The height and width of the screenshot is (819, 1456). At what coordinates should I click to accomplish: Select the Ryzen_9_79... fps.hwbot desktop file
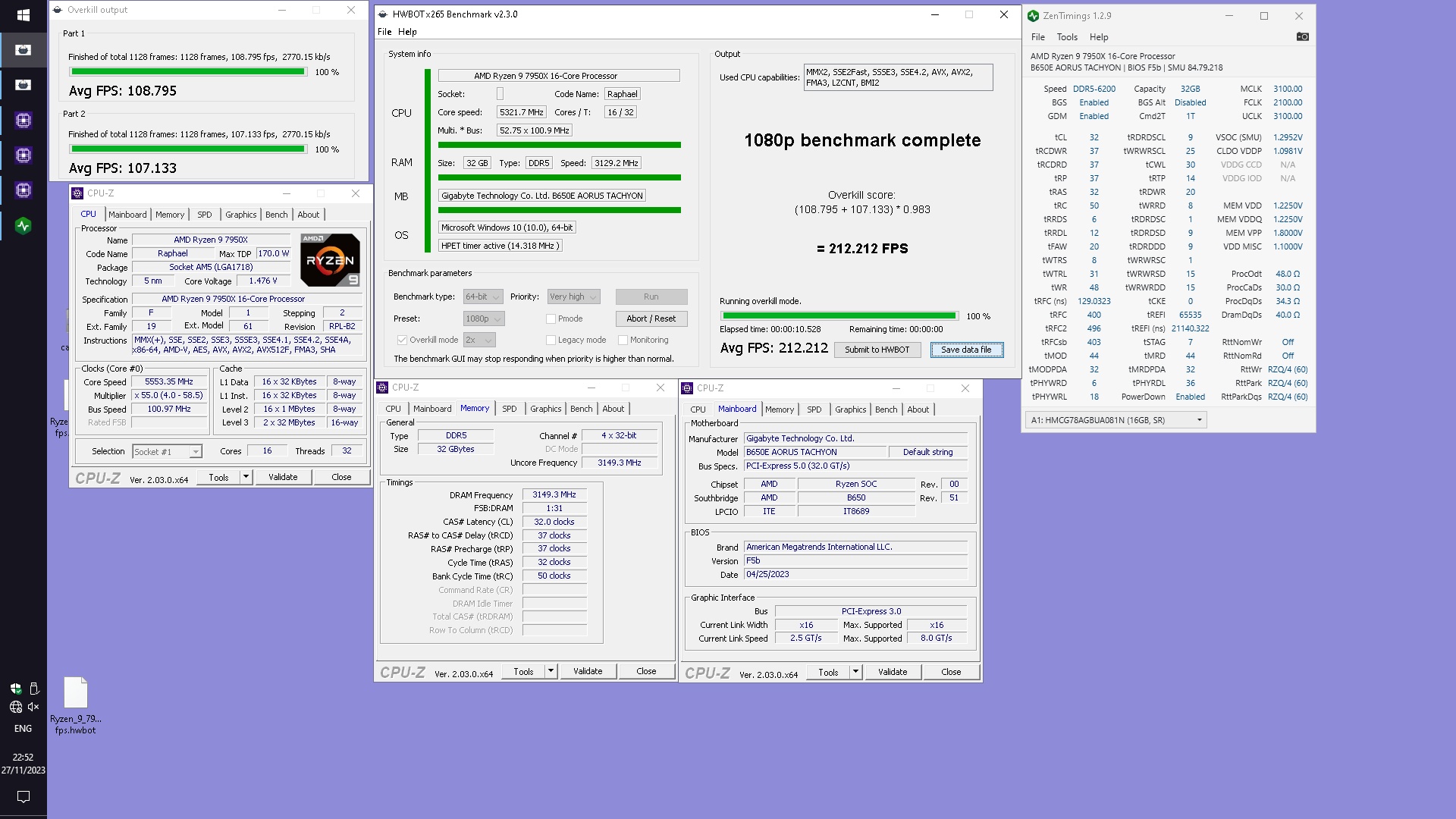coord(76,705)
